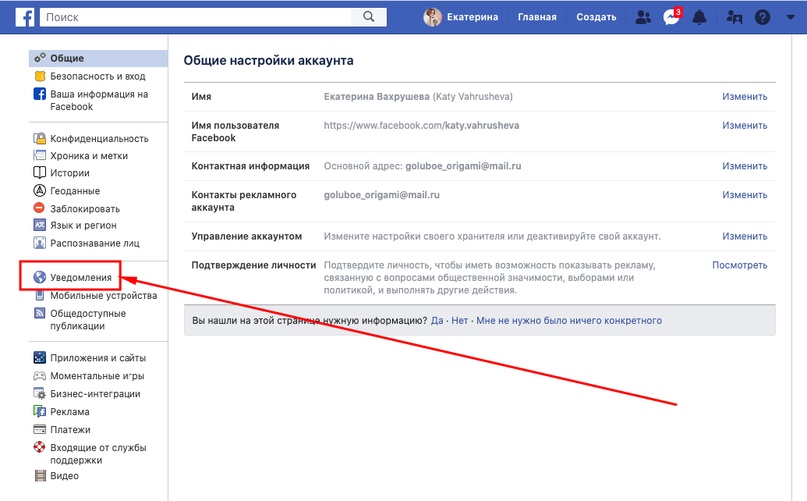Click shield icon beside Безопасность и вход

coord(40,76)
